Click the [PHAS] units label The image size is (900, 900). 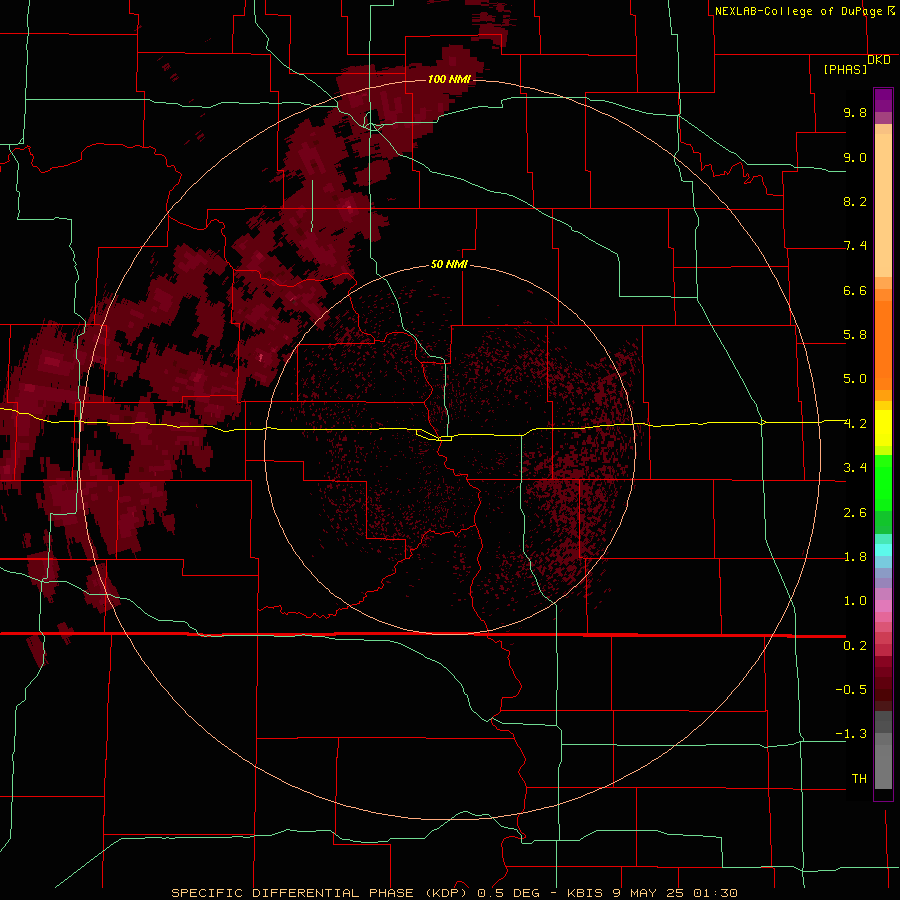tap(845, 69)
